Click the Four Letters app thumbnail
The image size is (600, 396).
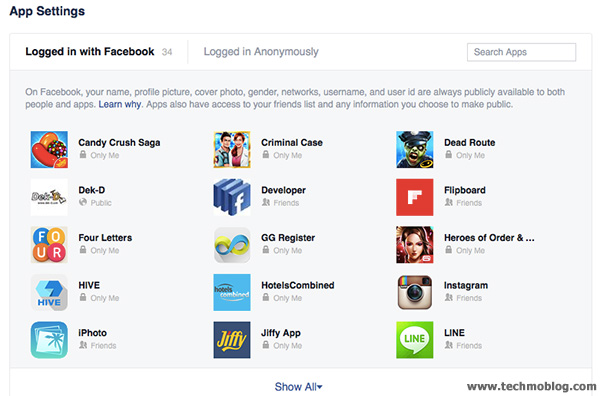(49, 245)
